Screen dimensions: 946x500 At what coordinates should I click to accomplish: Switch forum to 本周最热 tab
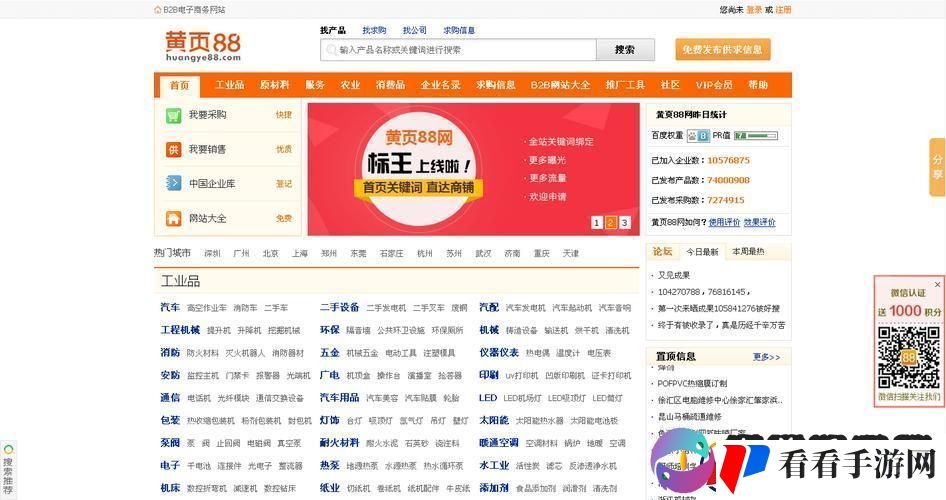[748, 252]
